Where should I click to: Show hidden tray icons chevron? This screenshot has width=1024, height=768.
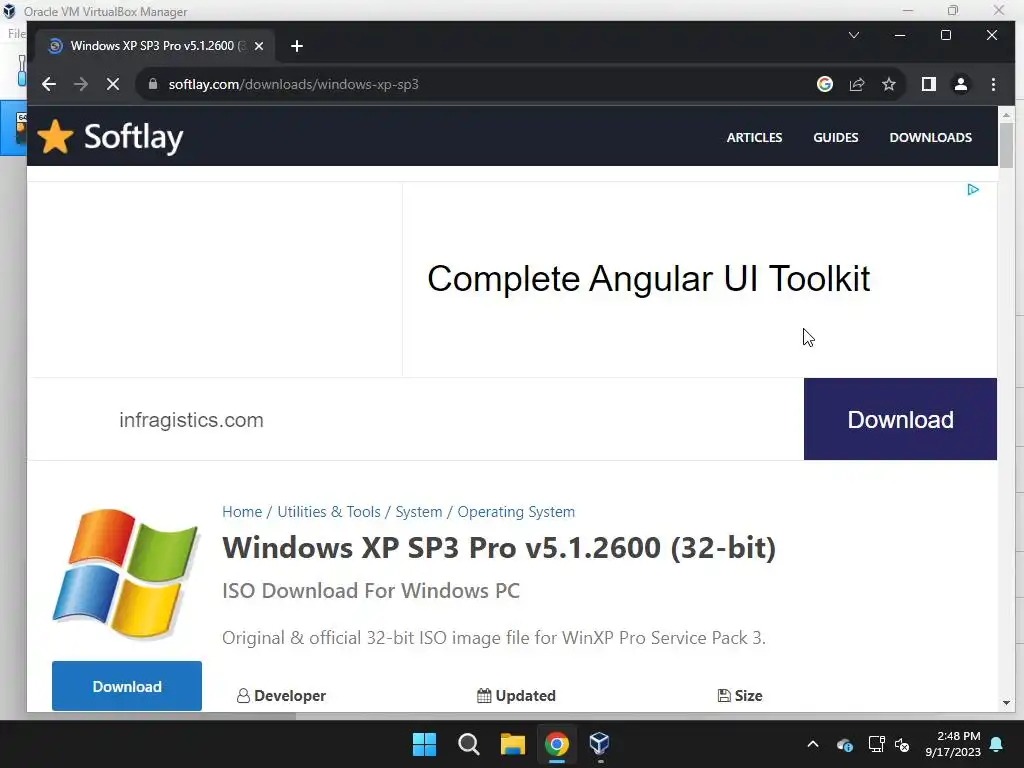pos(812,744)
